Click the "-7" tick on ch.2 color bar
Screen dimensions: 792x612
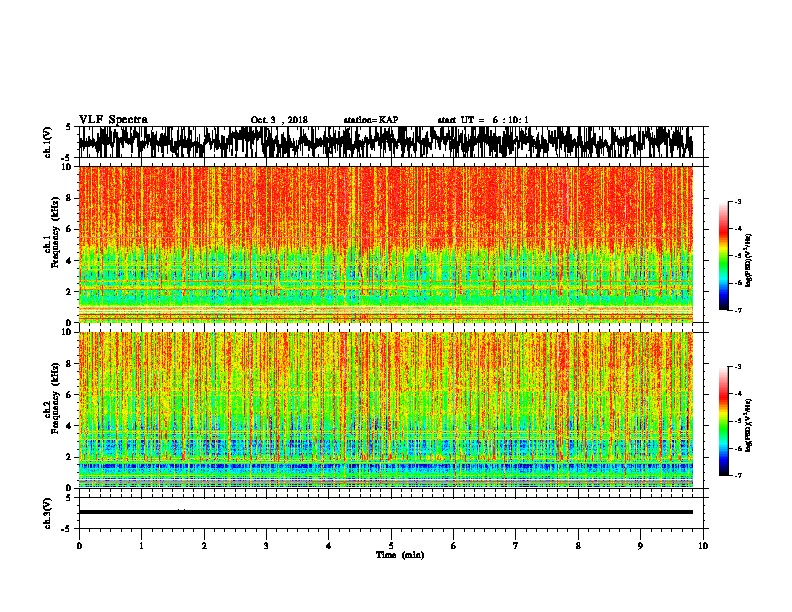coord(737,476)
